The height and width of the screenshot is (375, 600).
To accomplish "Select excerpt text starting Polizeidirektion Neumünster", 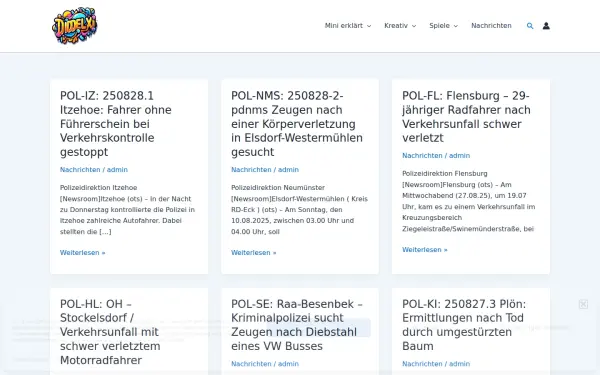I will coord(299,210).
